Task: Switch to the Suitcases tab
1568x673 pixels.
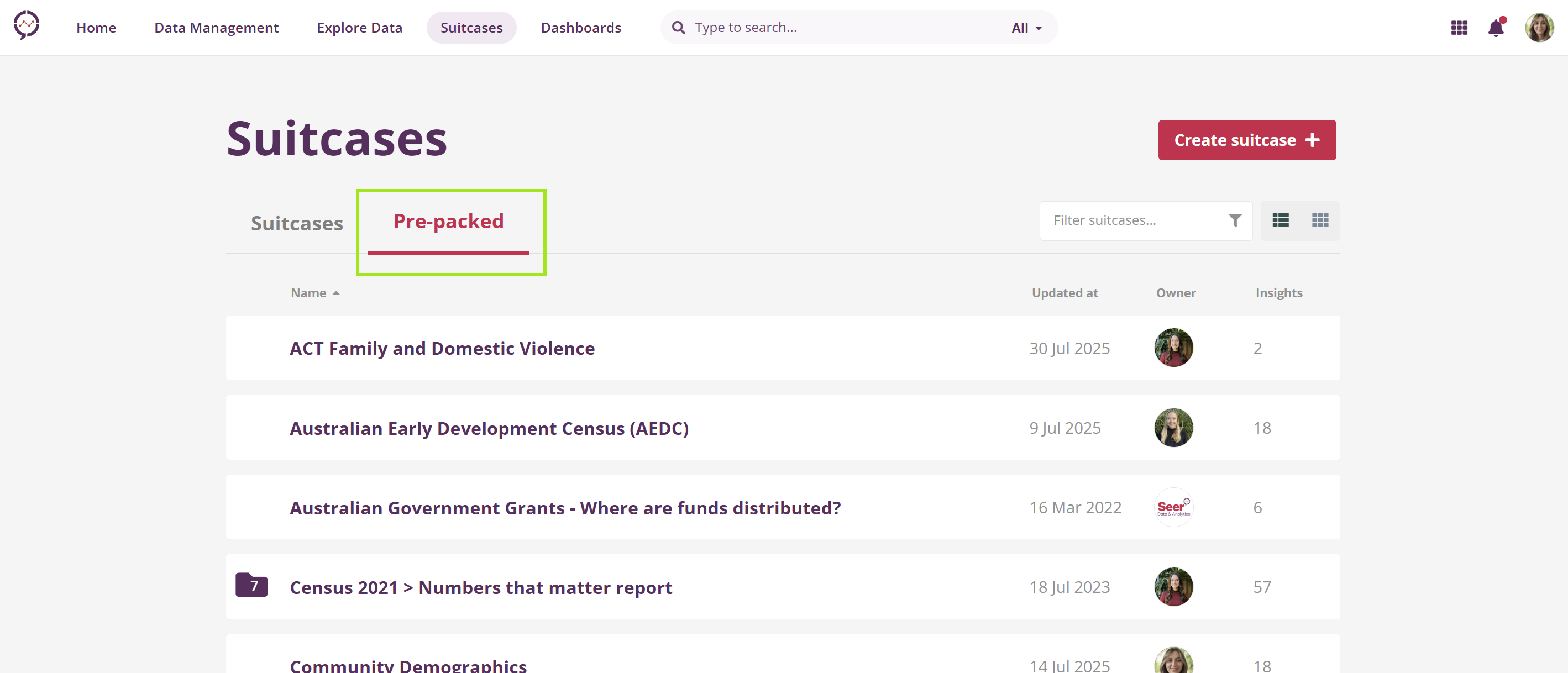Action: (296, 223)
